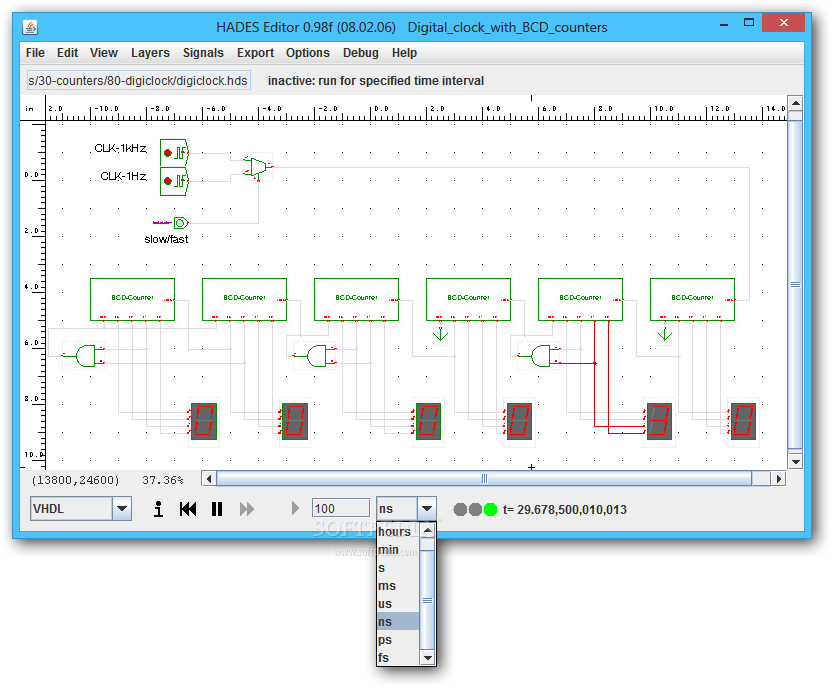Viewport: 832px width, 687px height.
Task: Select the fifth BCD-Counter block
Action: tap(580, 299)
